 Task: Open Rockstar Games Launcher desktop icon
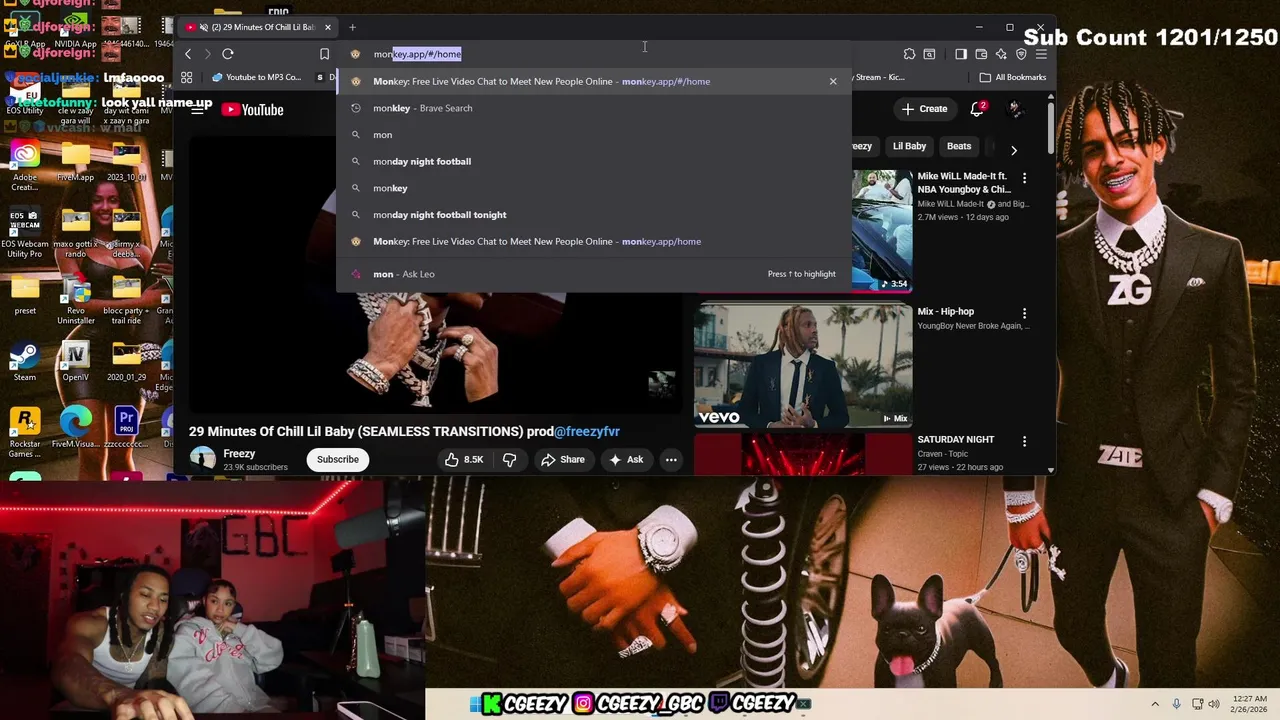[25, 434]
